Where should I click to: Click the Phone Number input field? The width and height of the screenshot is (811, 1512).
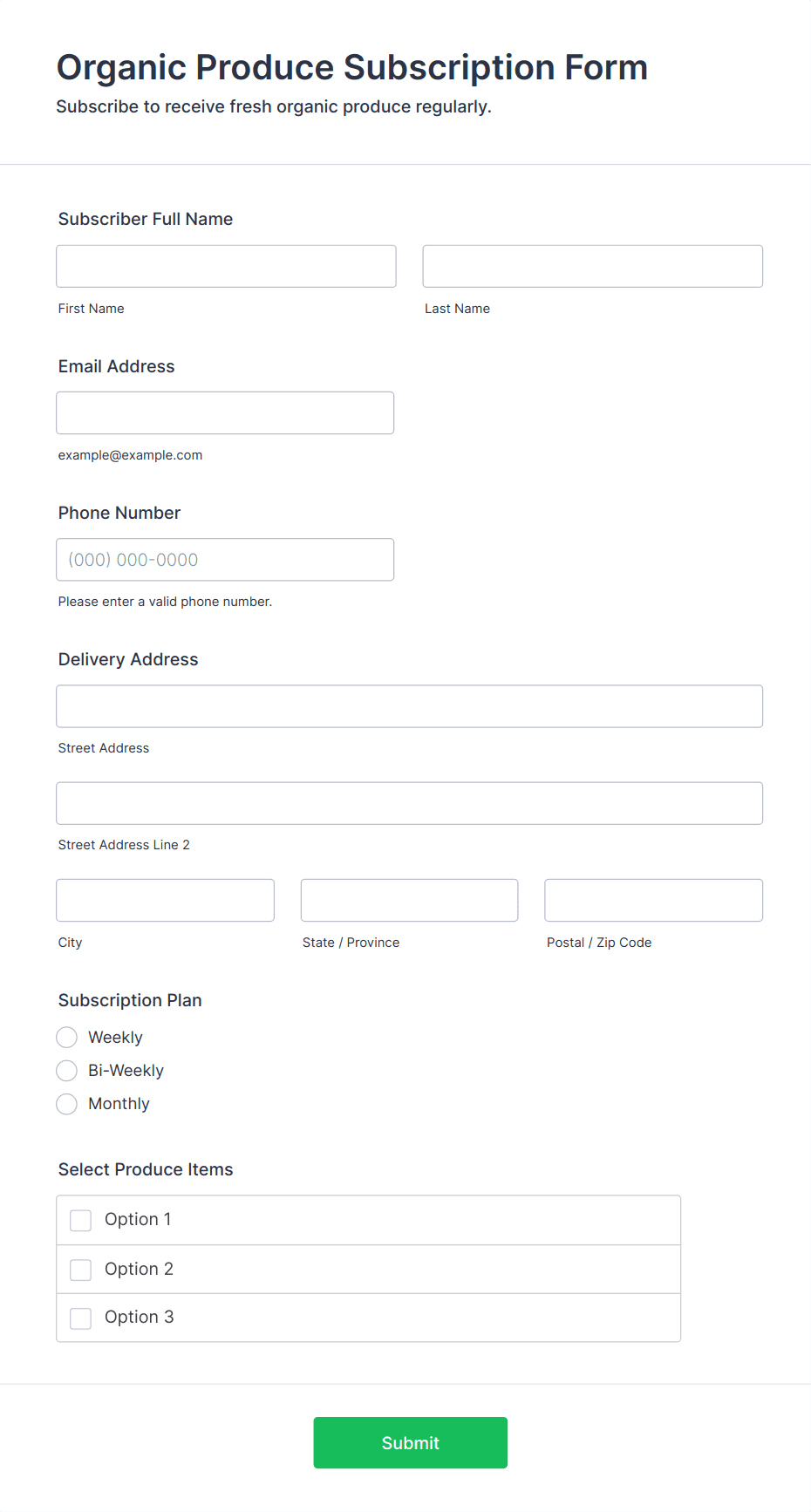(x=225, y=559)
